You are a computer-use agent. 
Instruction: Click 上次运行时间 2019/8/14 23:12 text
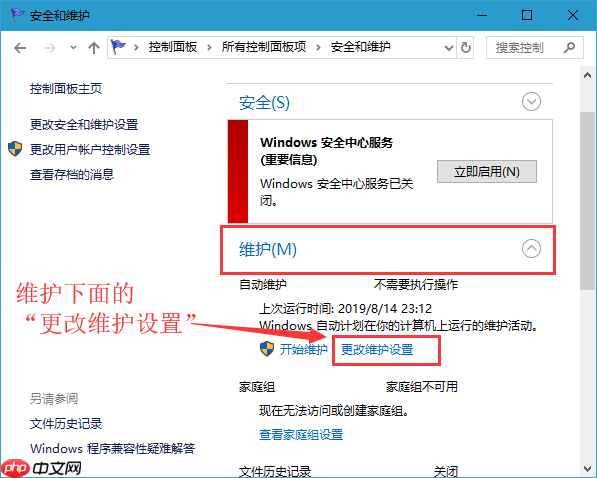345,308
